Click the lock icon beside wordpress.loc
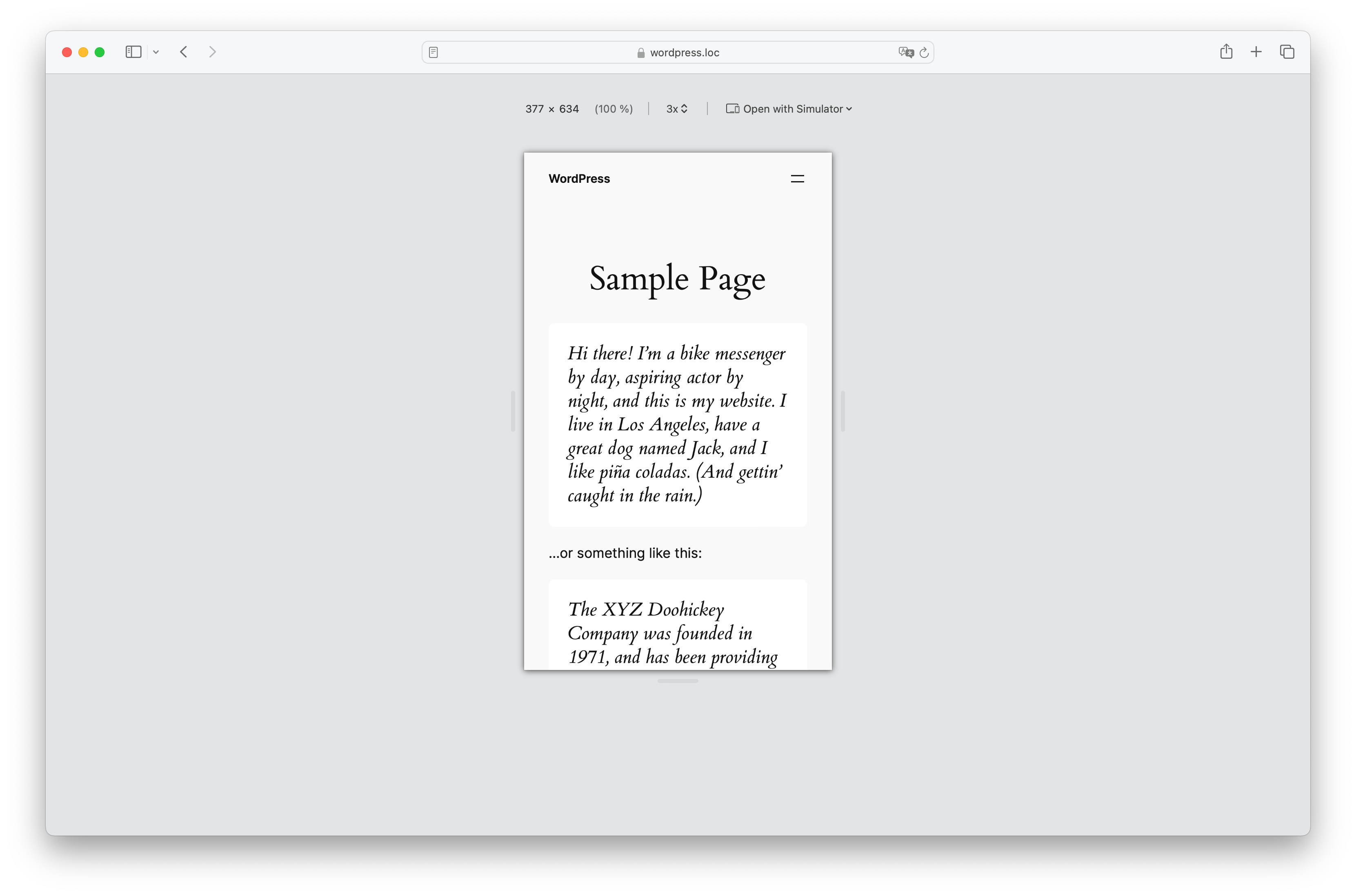Viewport: 1356px width, 896px height. coord(641,53)
